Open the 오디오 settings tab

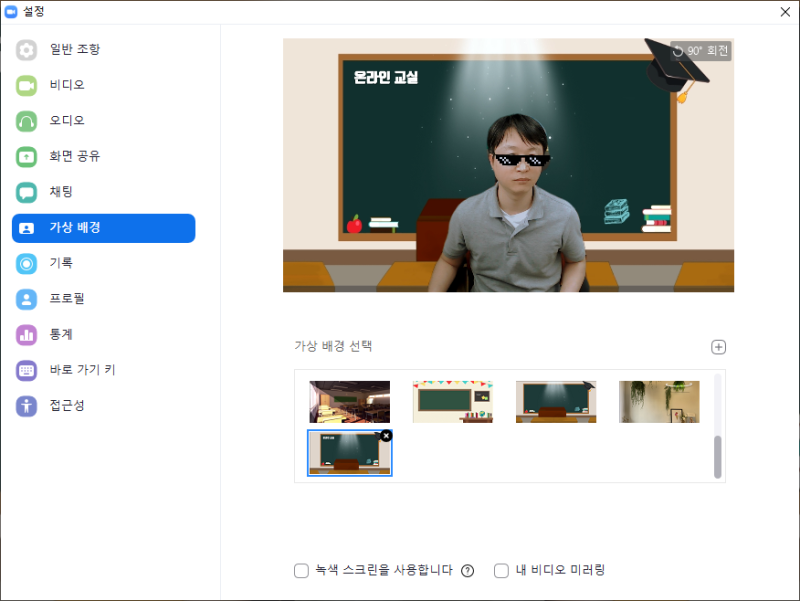104,121
